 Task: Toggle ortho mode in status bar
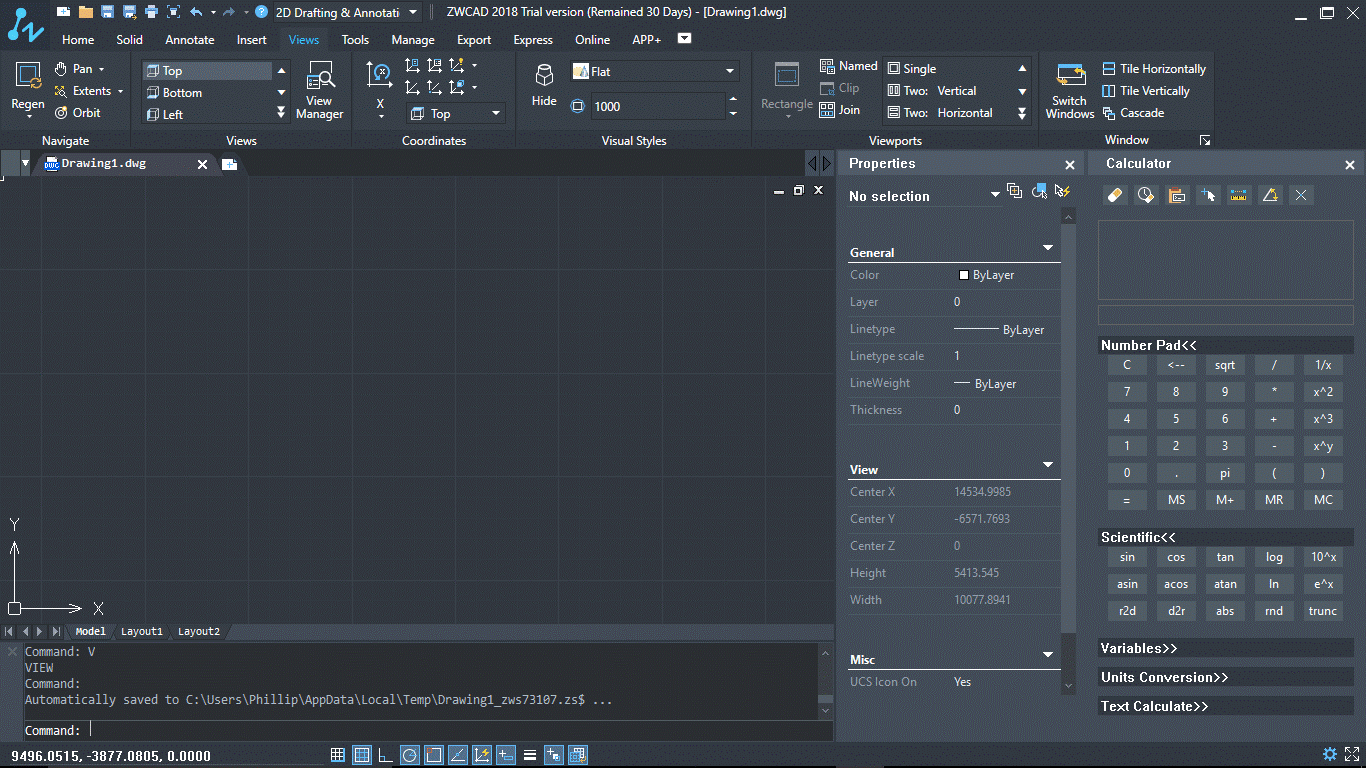point(386,755)
